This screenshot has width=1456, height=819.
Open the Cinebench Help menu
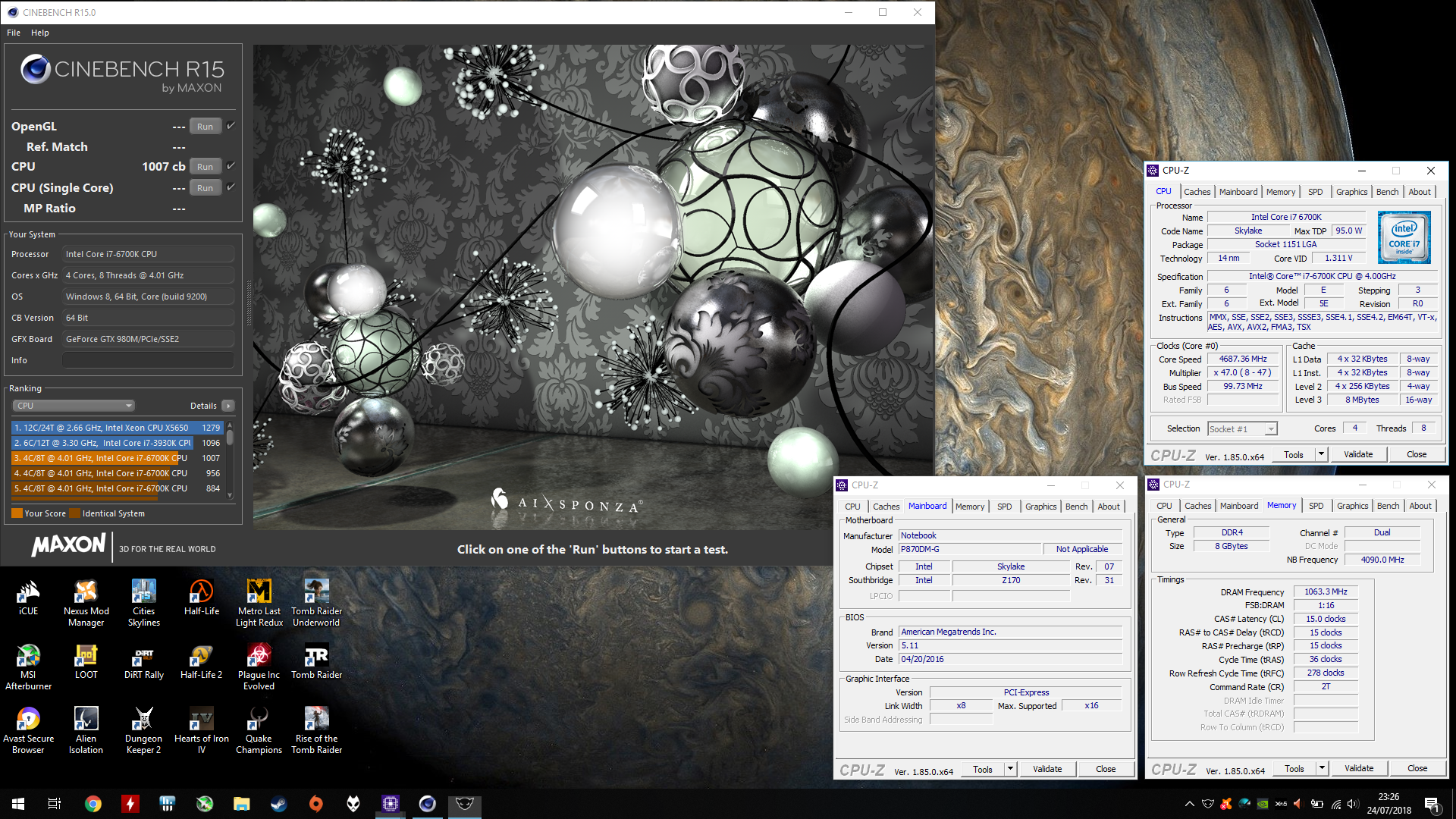[x=40, y=33]
